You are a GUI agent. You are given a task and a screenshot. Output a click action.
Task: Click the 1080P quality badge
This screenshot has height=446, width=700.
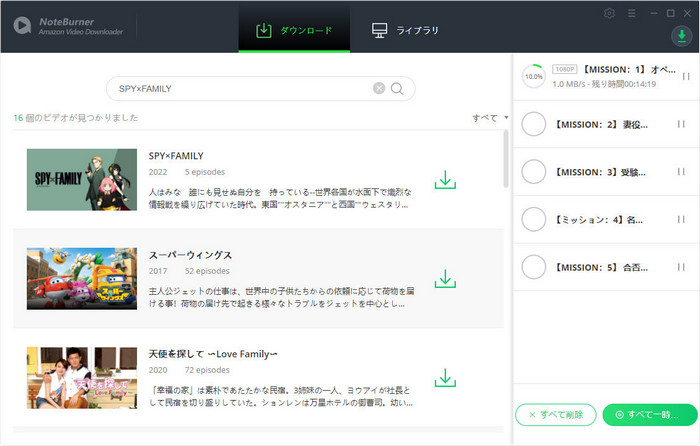pyautogui.click(x=565, y=69)
